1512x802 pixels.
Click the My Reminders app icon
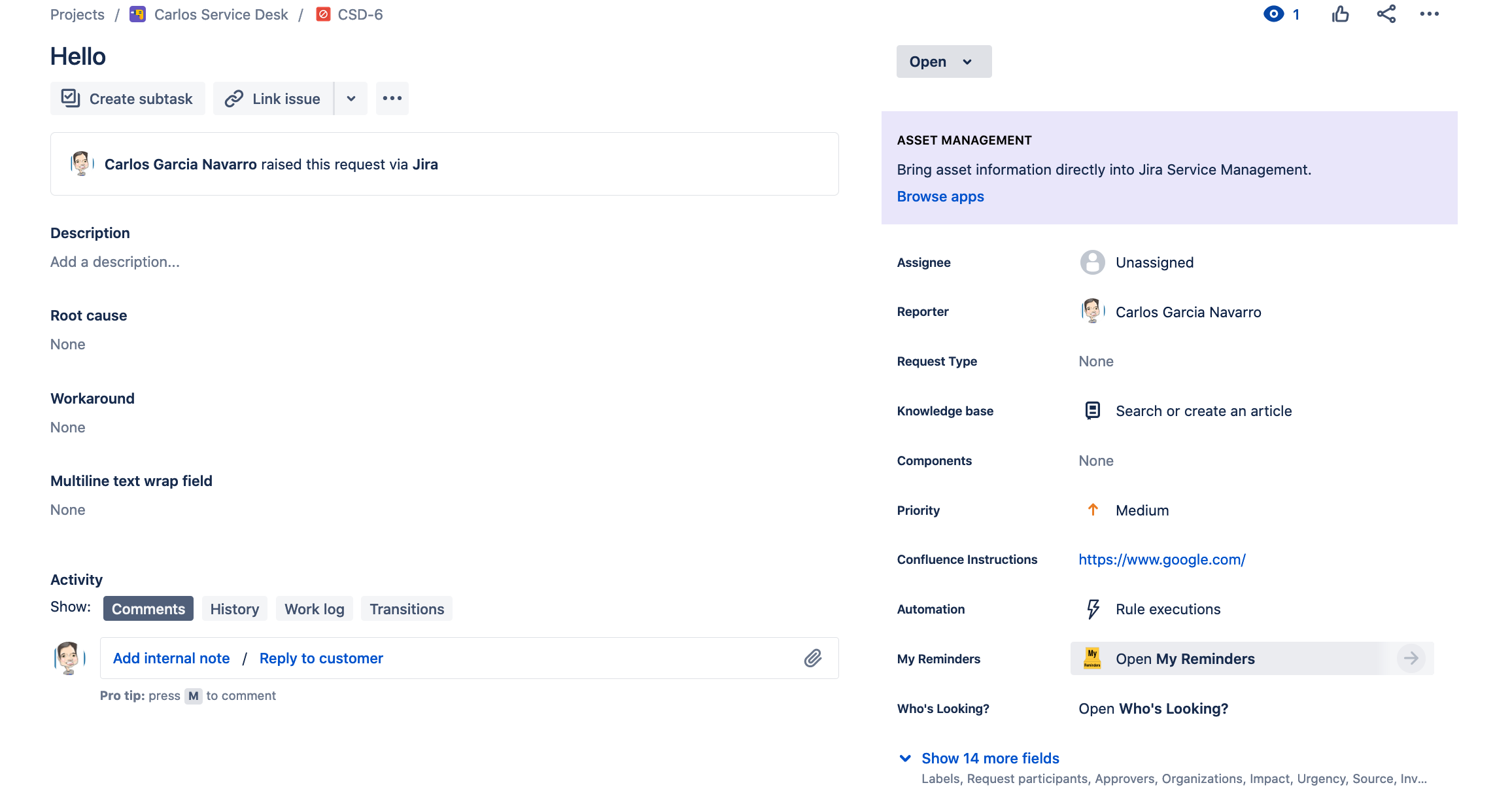click(1091, 658)
